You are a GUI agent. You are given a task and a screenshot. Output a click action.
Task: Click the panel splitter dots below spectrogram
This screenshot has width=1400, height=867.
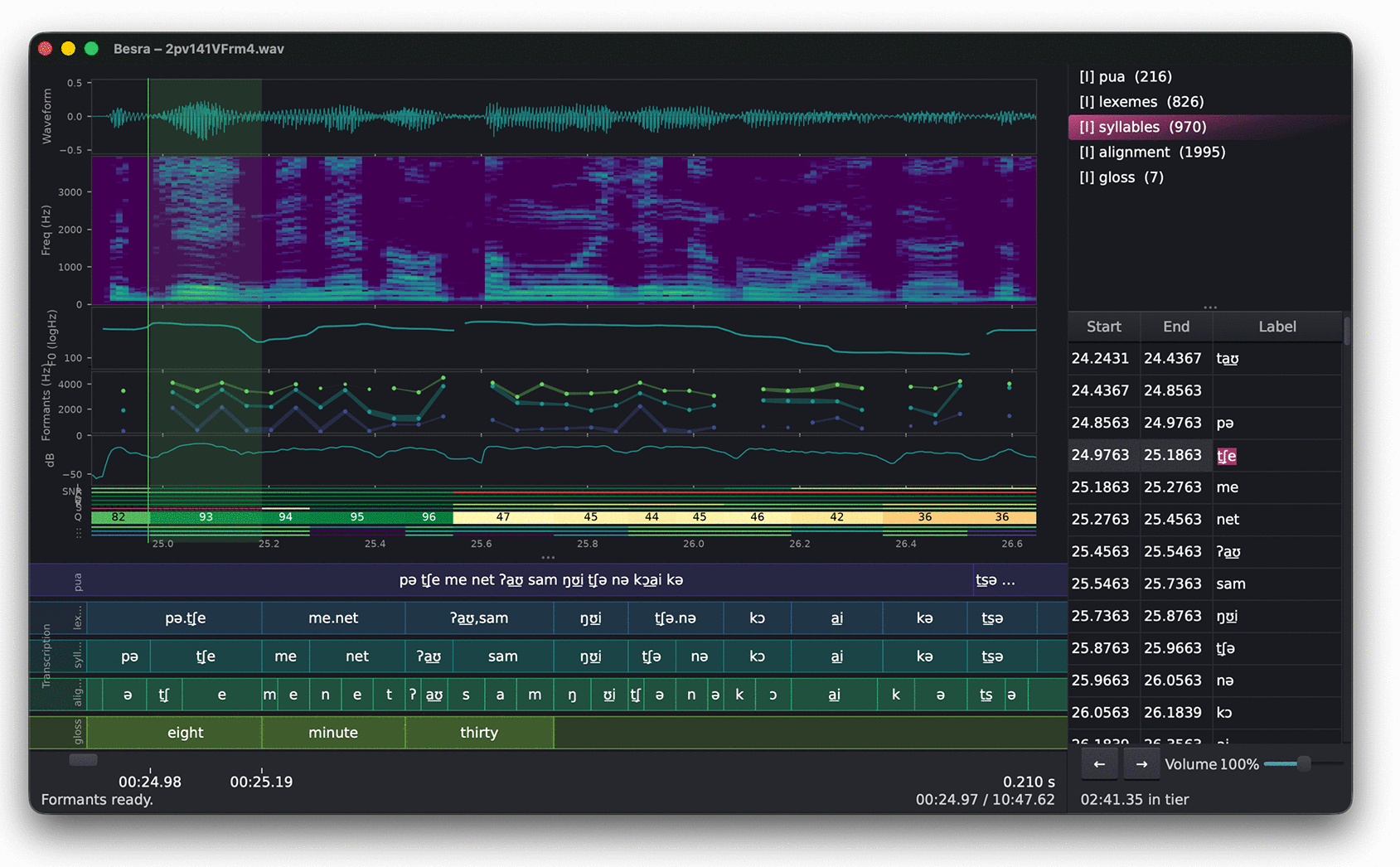click(x=548, y=558)
